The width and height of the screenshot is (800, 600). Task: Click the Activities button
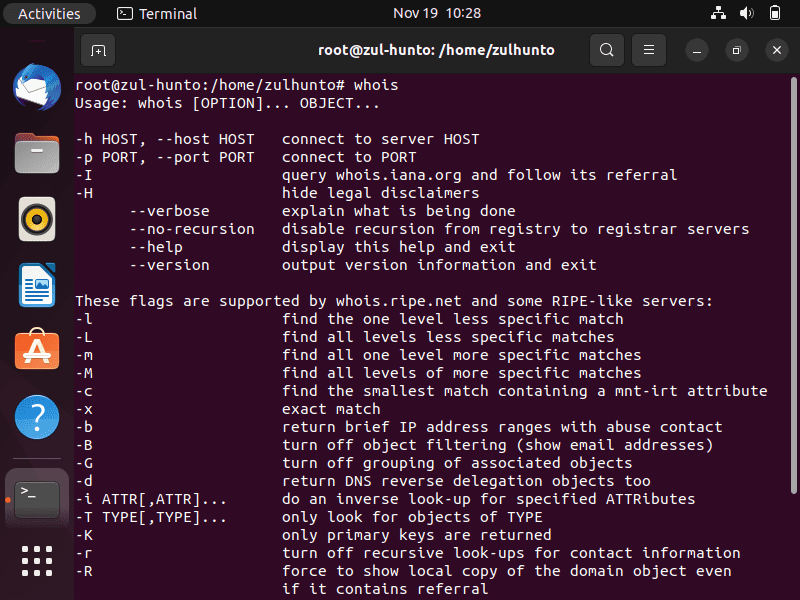49,13
